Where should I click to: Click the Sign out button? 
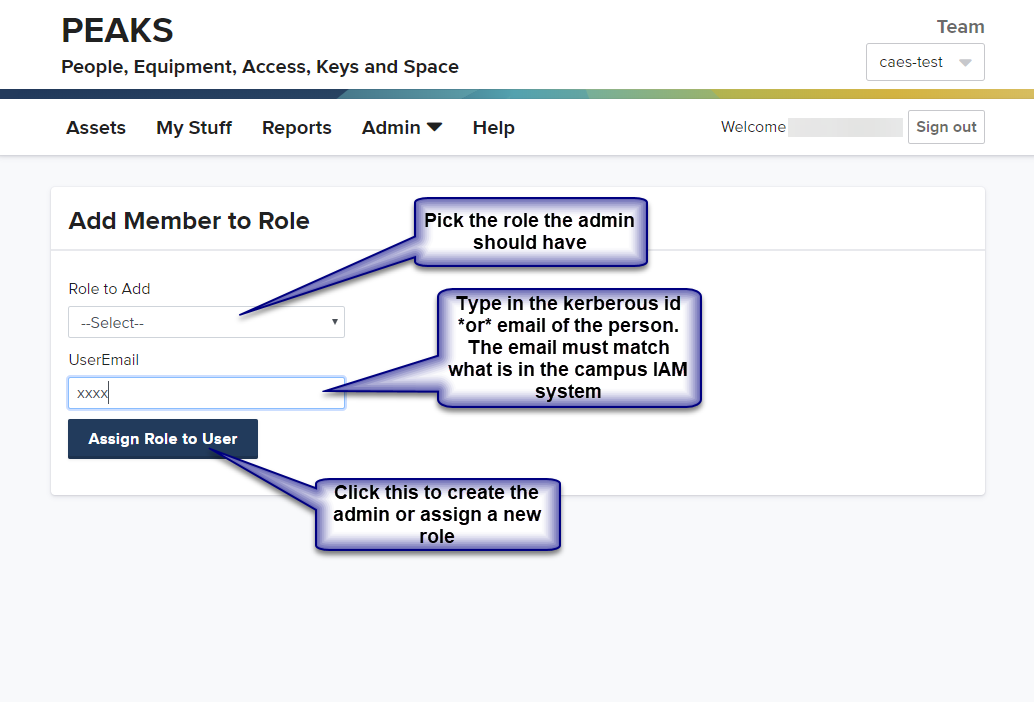(945, 126)
